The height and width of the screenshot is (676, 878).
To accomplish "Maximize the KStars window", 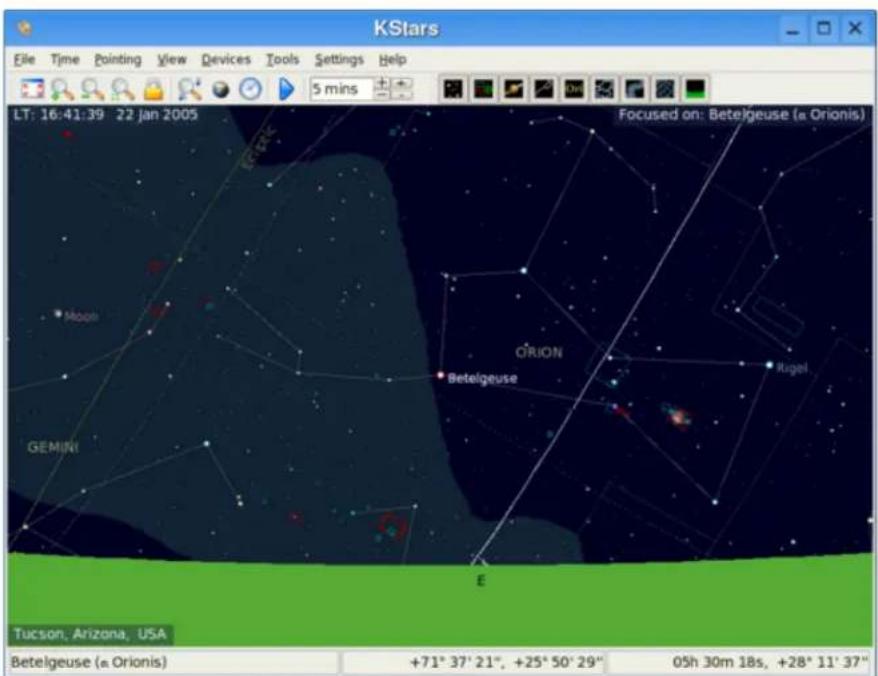I will 824,29.
